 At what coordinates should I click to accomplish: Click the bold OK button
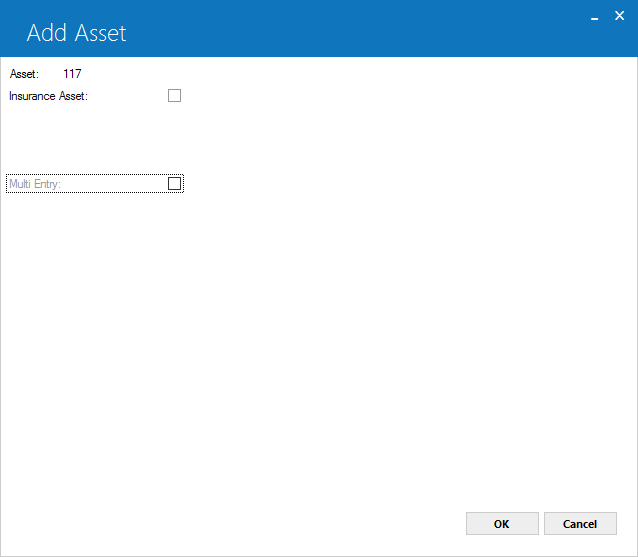click(x=502, y=524)
